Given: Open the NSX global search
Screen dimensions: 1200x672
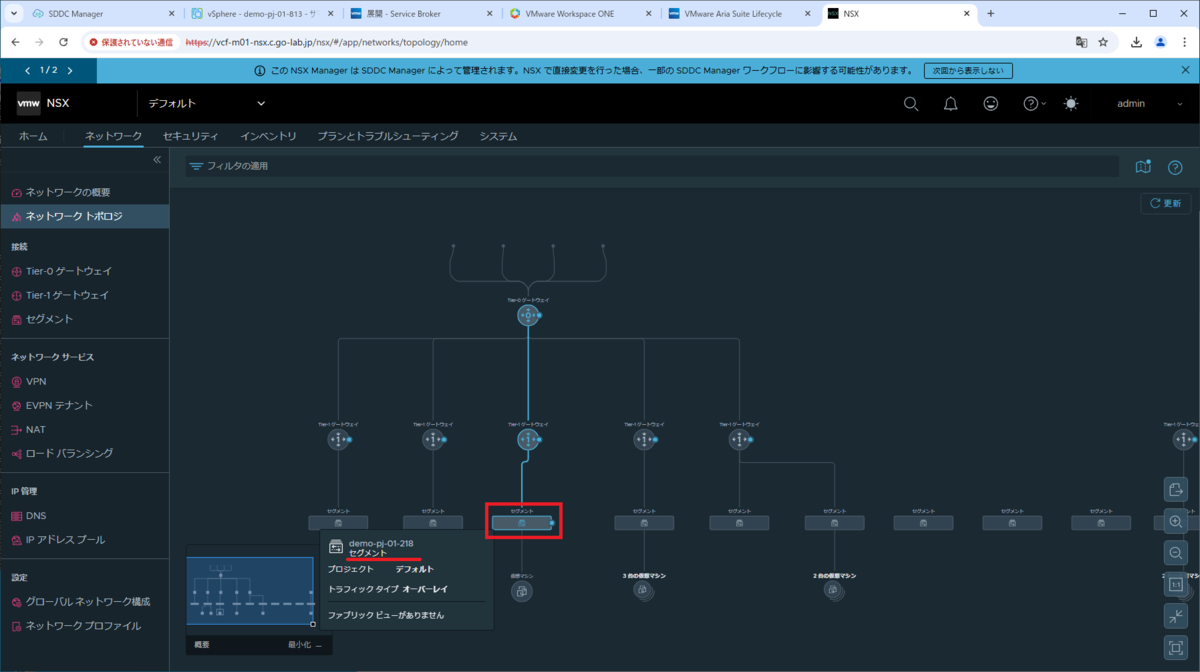Looking at the screenshot, I should coord(910,104).
